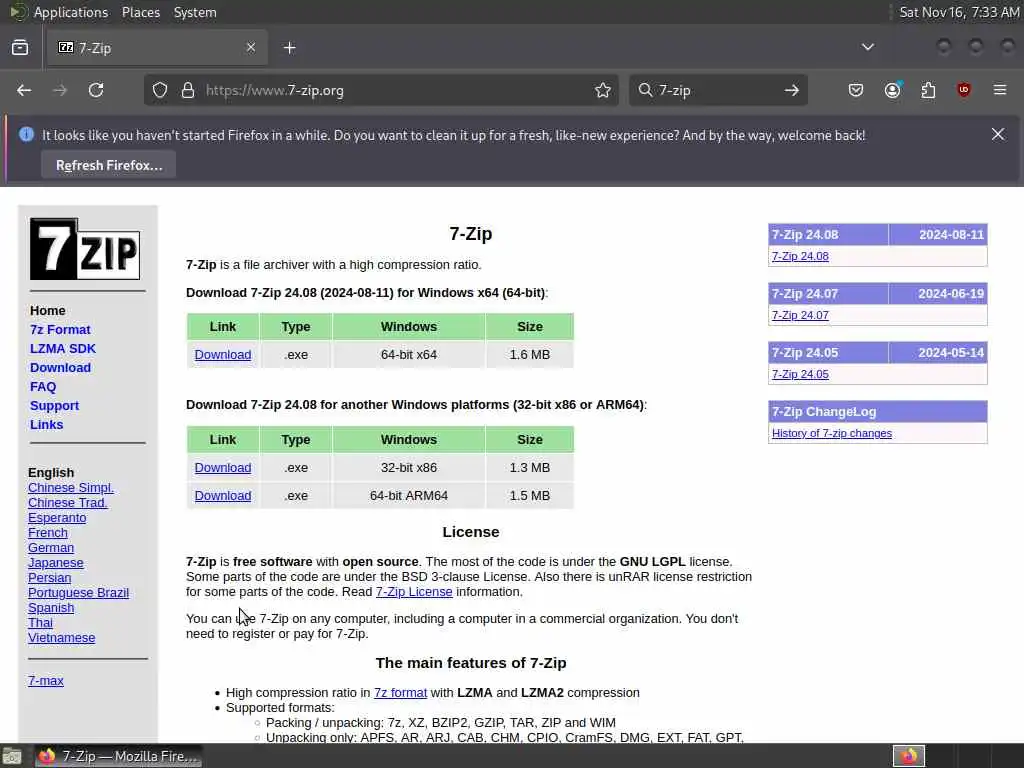1024x768 pixels.
Task: Switch language to French
Action: coord(48,533)
